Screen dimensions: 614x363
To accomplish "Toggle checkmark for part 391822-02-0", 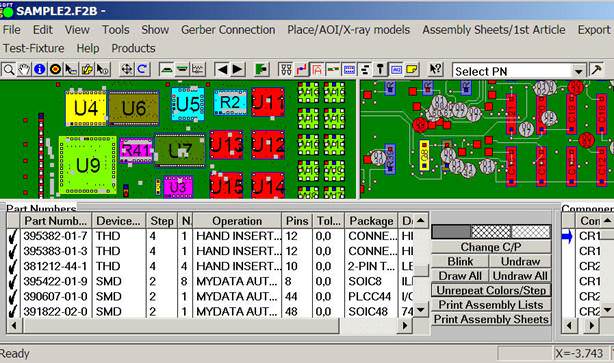I will [13, 312].
